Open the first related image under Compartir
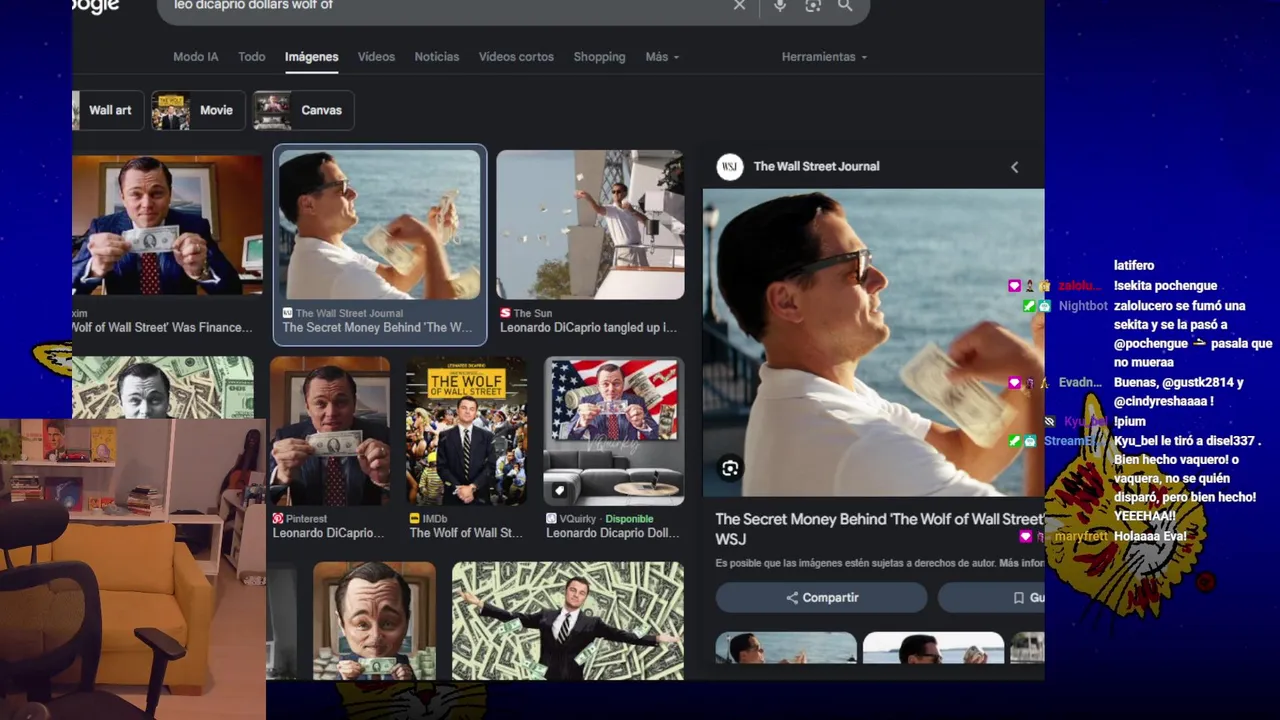 (786, 647)
